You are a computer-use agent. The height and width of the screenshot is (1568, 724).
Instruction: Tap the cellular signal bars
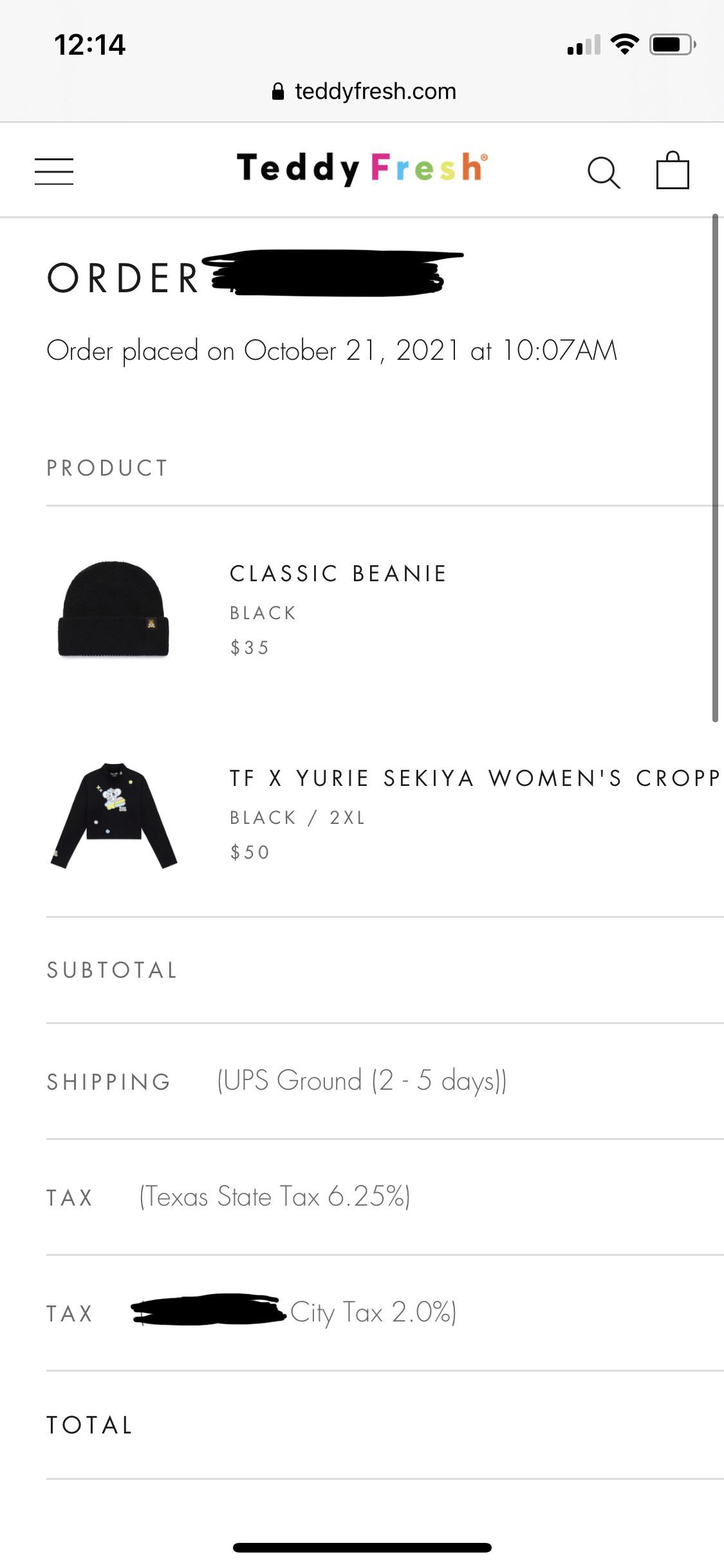[584, 45]
